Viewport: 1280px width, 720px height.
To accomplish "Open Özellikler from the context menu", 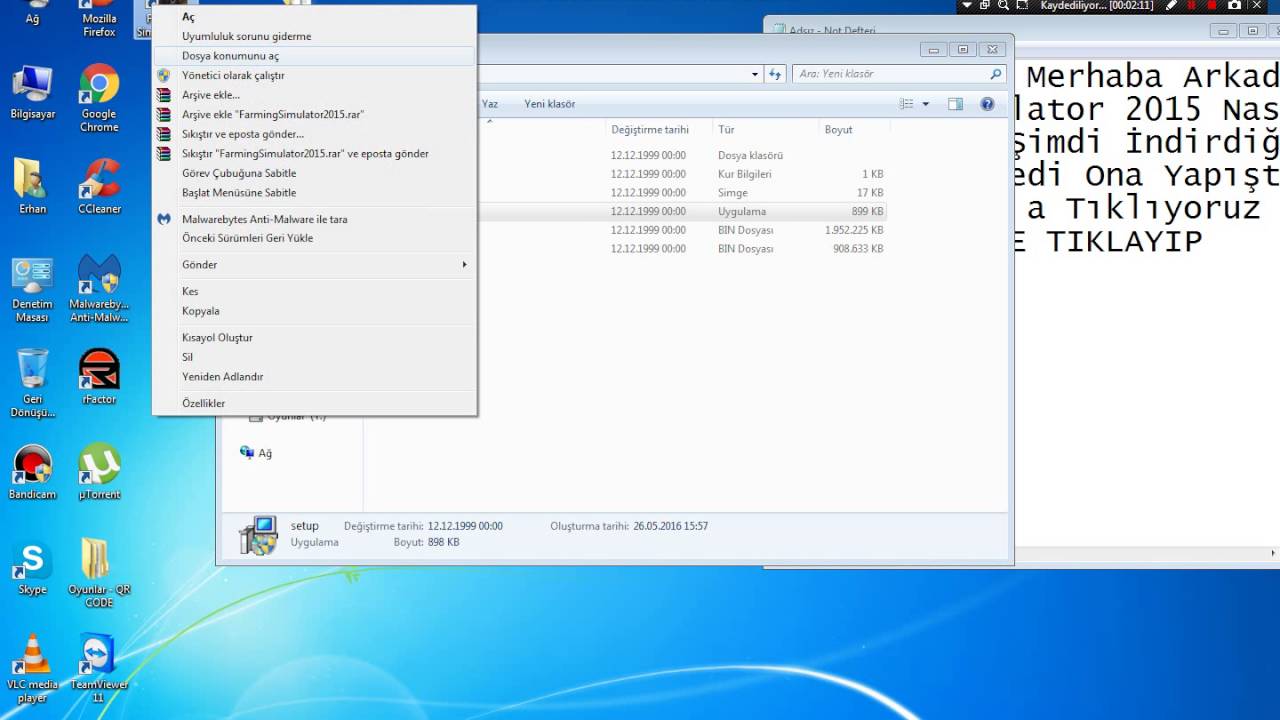I will 315,403.
